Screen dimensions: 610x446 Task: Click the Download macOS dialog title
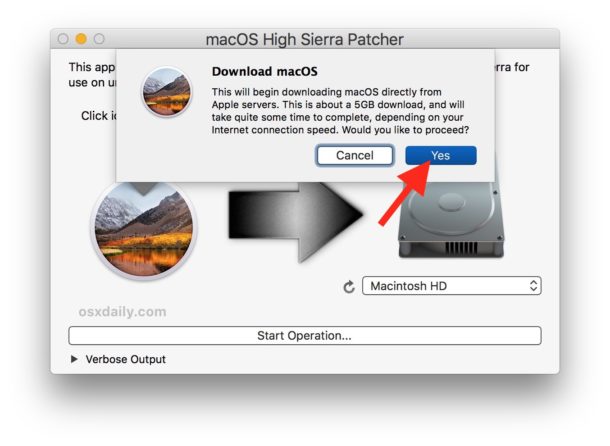tap(265, 72)
